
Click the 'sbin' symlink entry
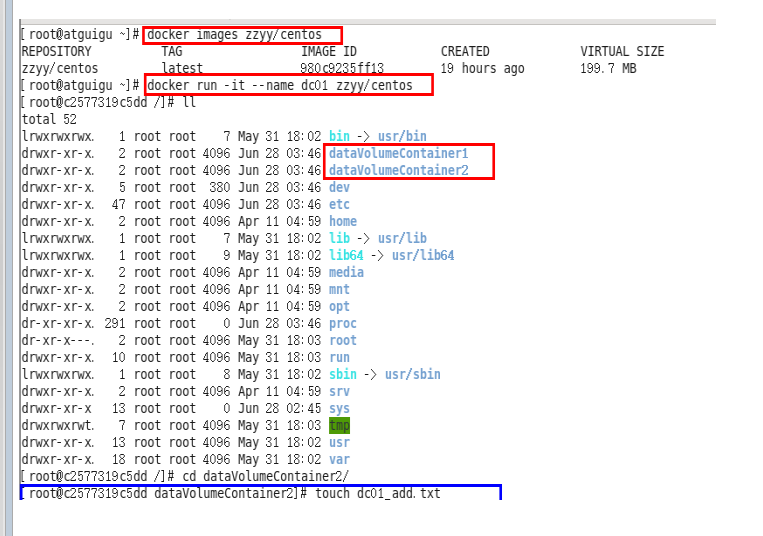342,374
